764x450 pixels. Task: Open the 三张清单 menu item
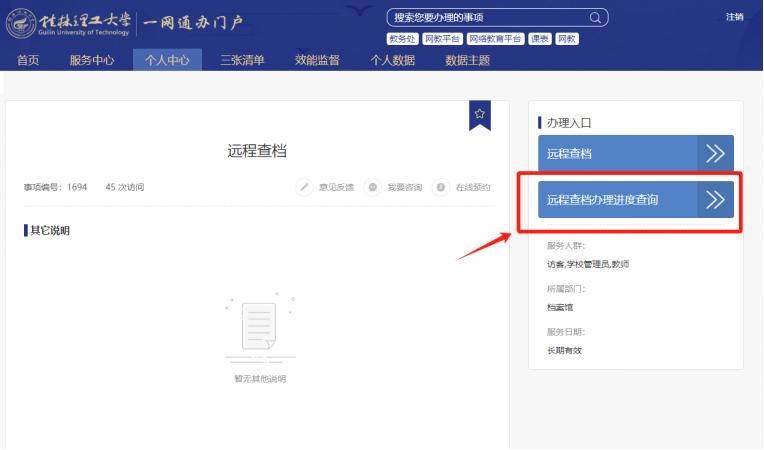click(x=242, y=60)
